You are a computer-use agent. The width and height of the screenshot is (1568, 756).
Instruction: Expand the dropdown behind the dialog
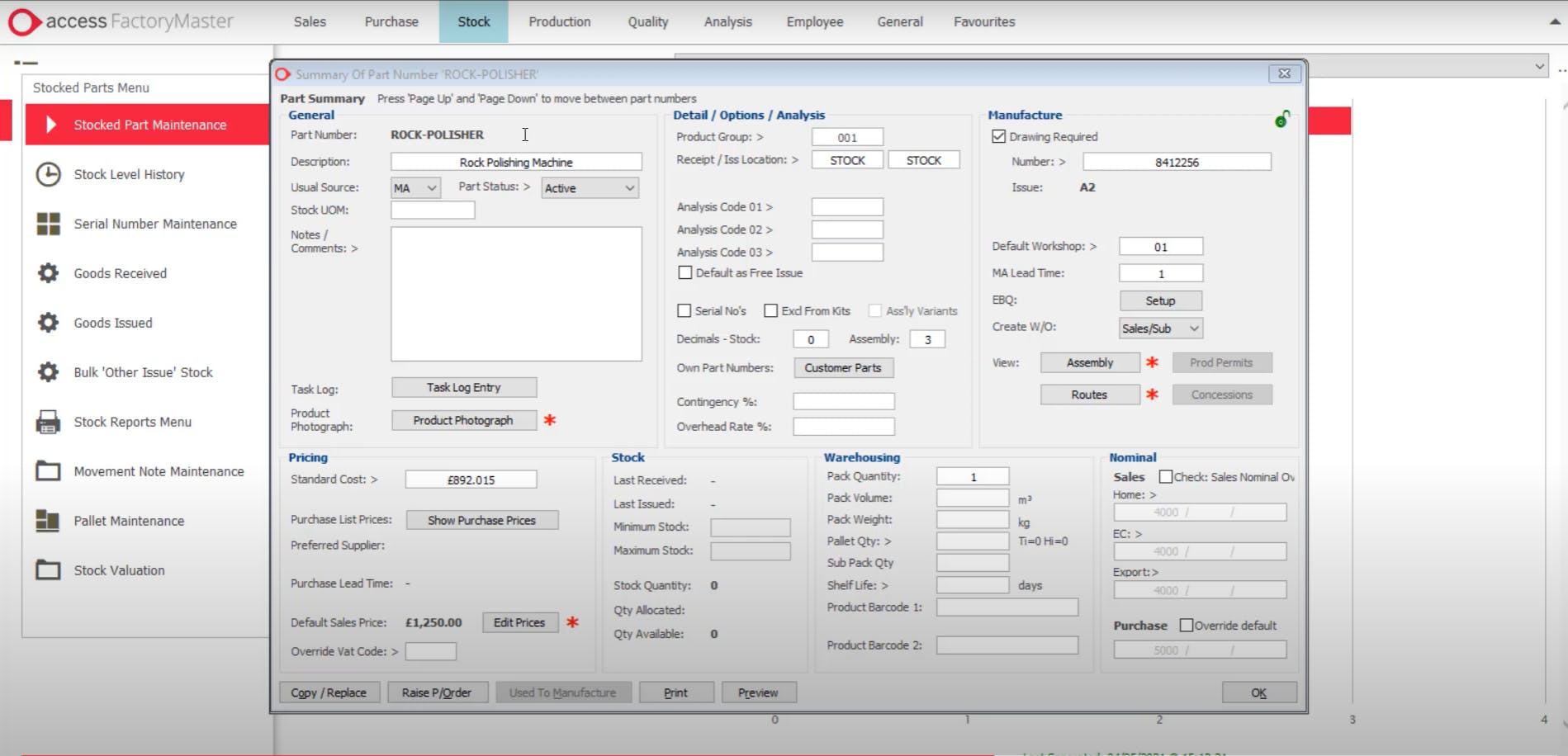point(1539,66)
